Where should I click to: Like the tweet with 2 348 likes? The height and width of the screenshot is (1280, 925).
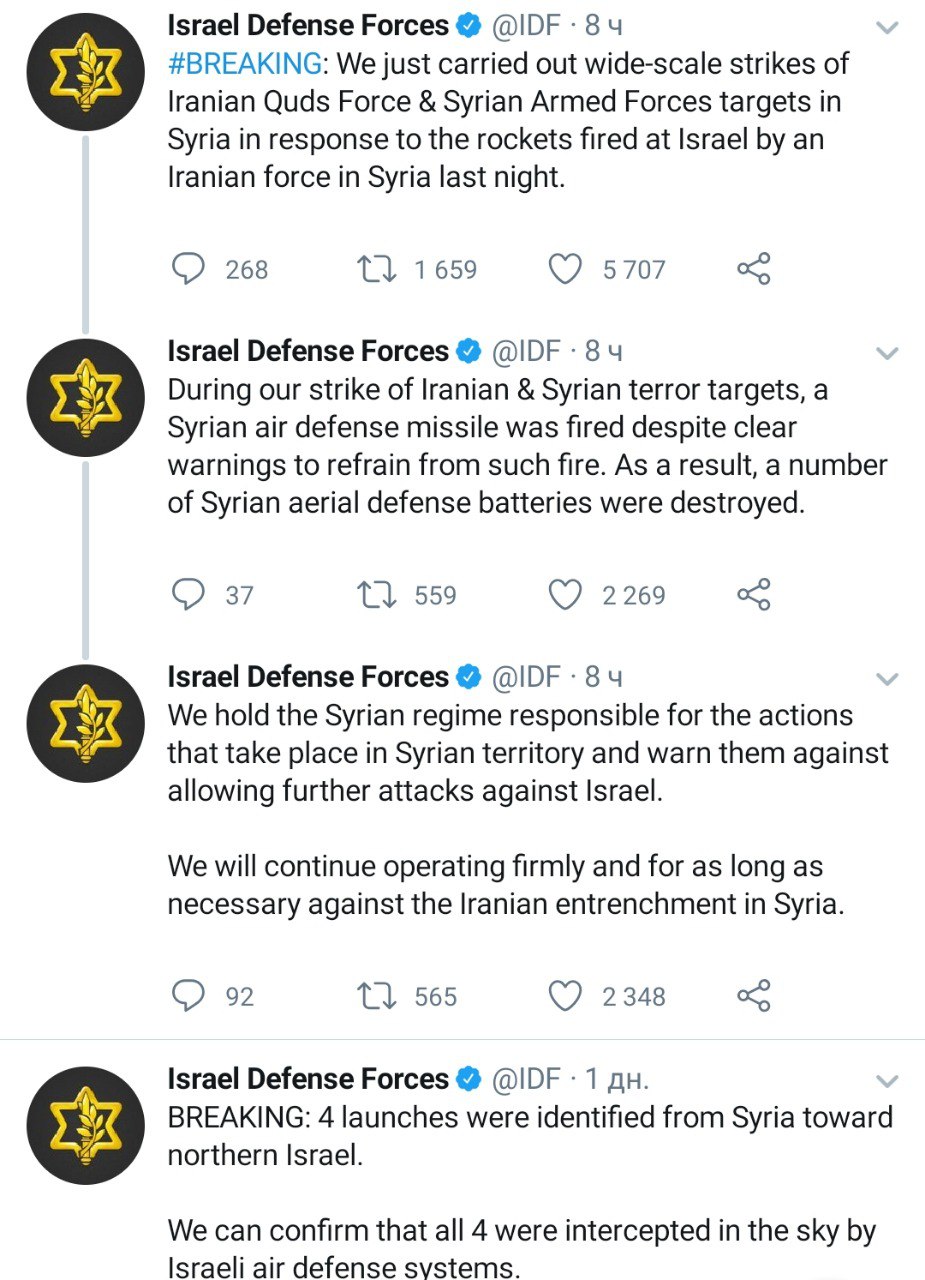(567, 996)
